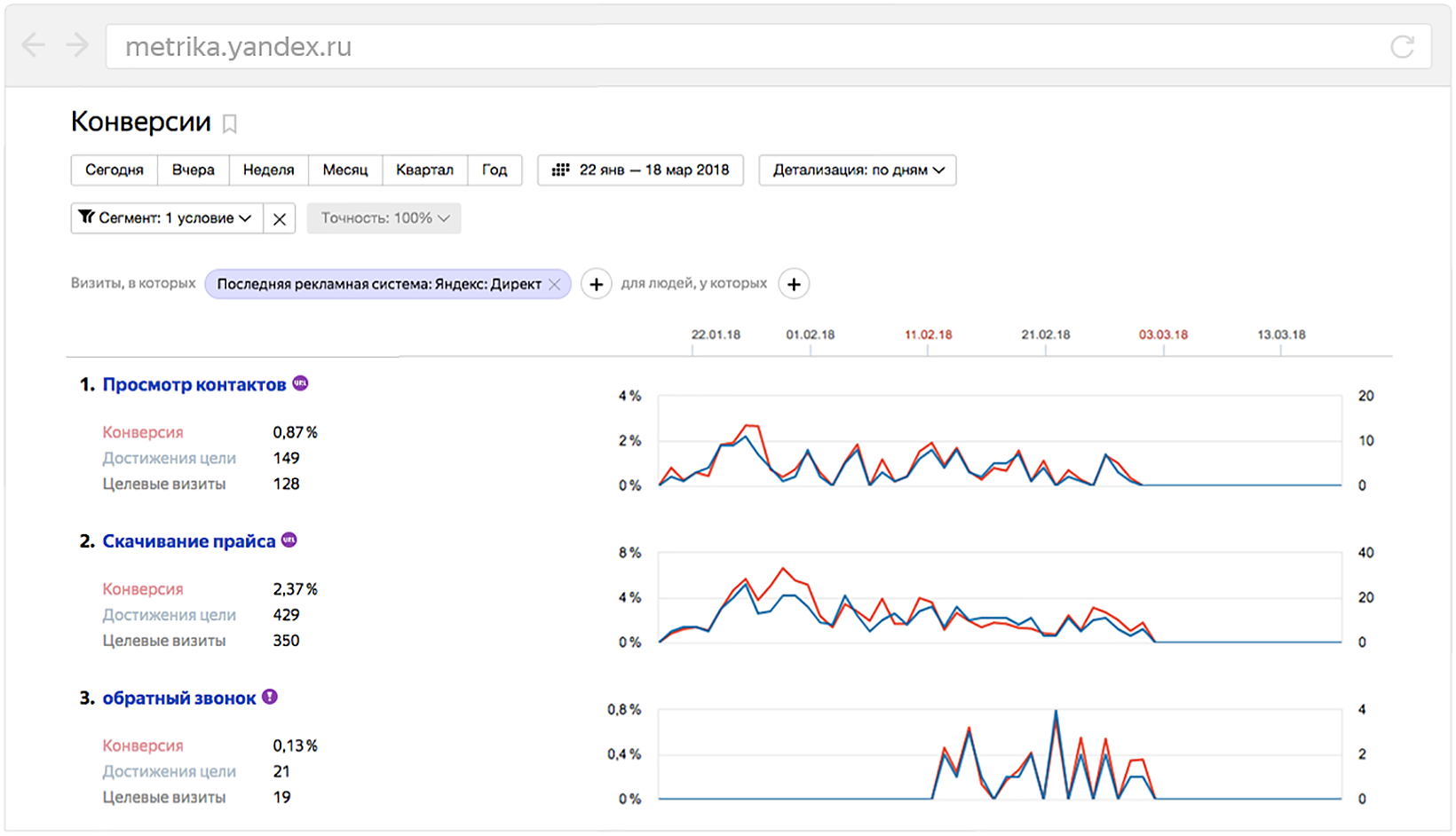Click purple icon beside обратный звонок
Screen dimensions: 1456x836
point(270,698)
